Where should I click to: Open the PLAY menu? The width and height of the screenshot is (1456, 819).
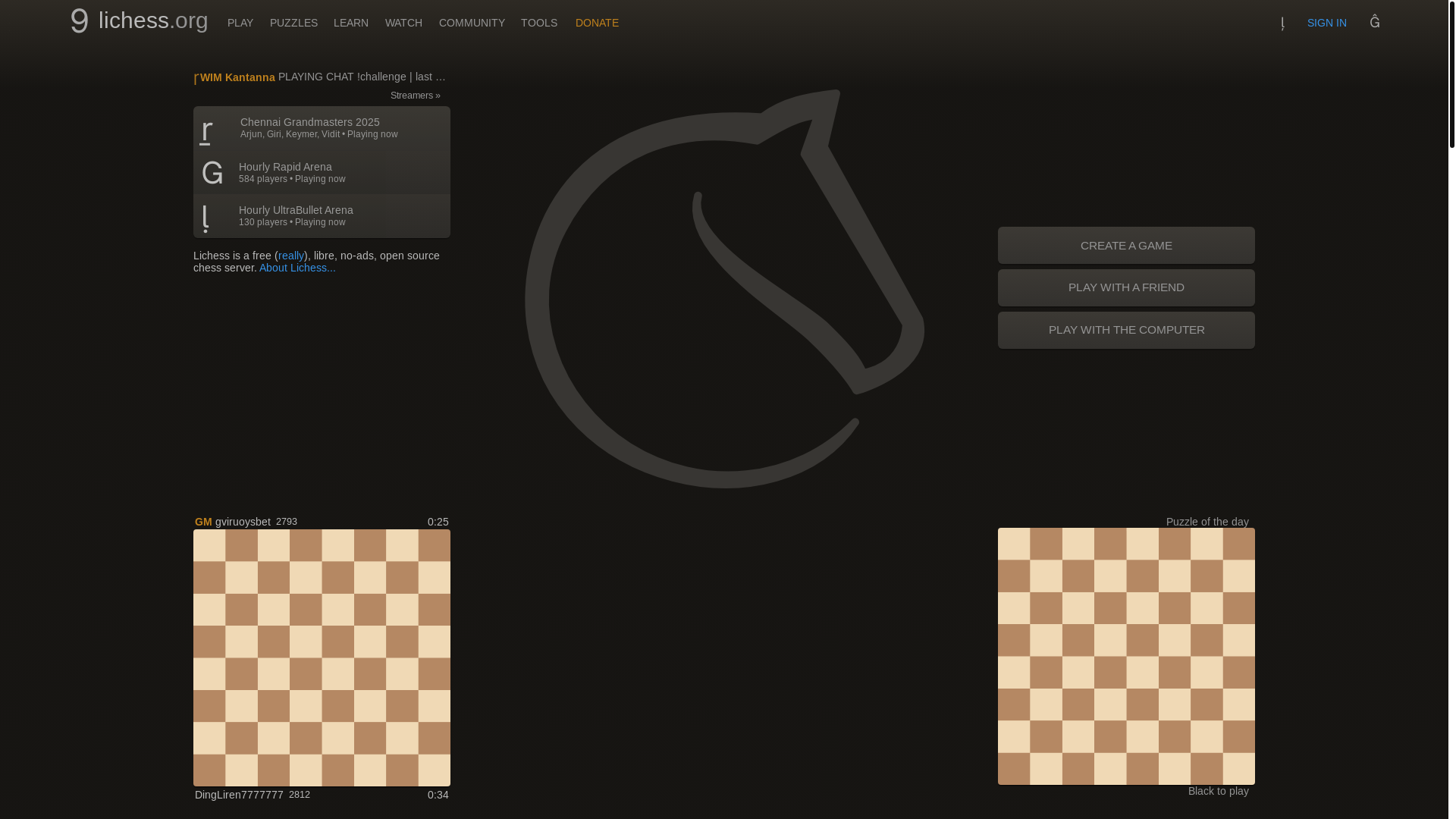[x=240, y=23]
